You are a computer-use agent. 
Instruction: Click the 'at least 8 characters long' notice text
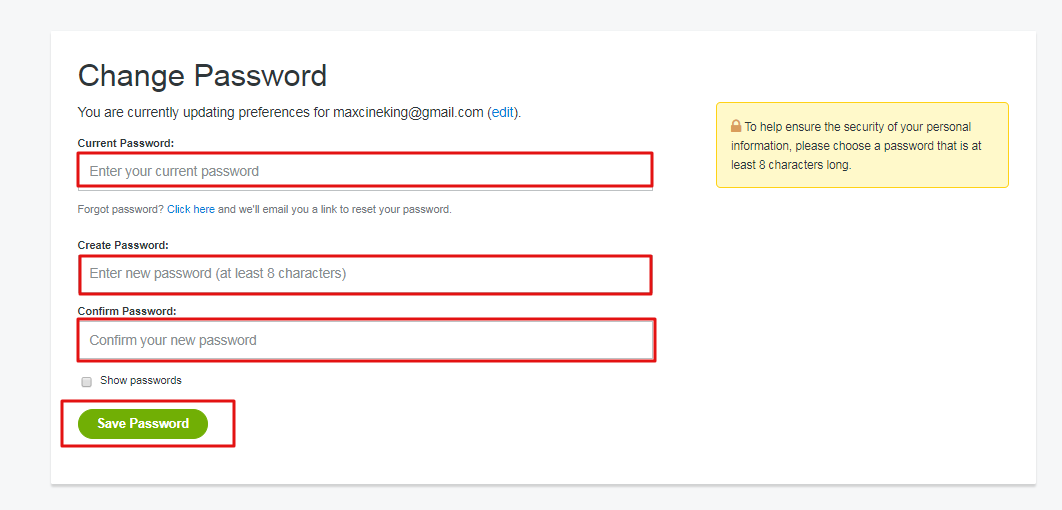click(x=791, y=165)
